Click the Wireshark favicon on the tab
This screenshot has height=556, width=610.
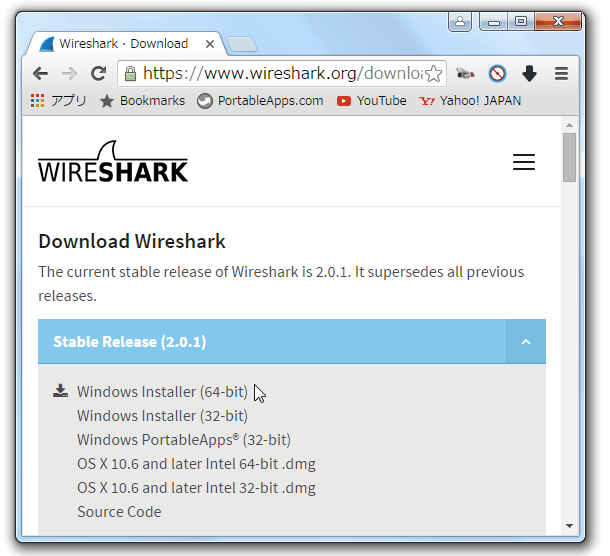(x=47, y=44)
